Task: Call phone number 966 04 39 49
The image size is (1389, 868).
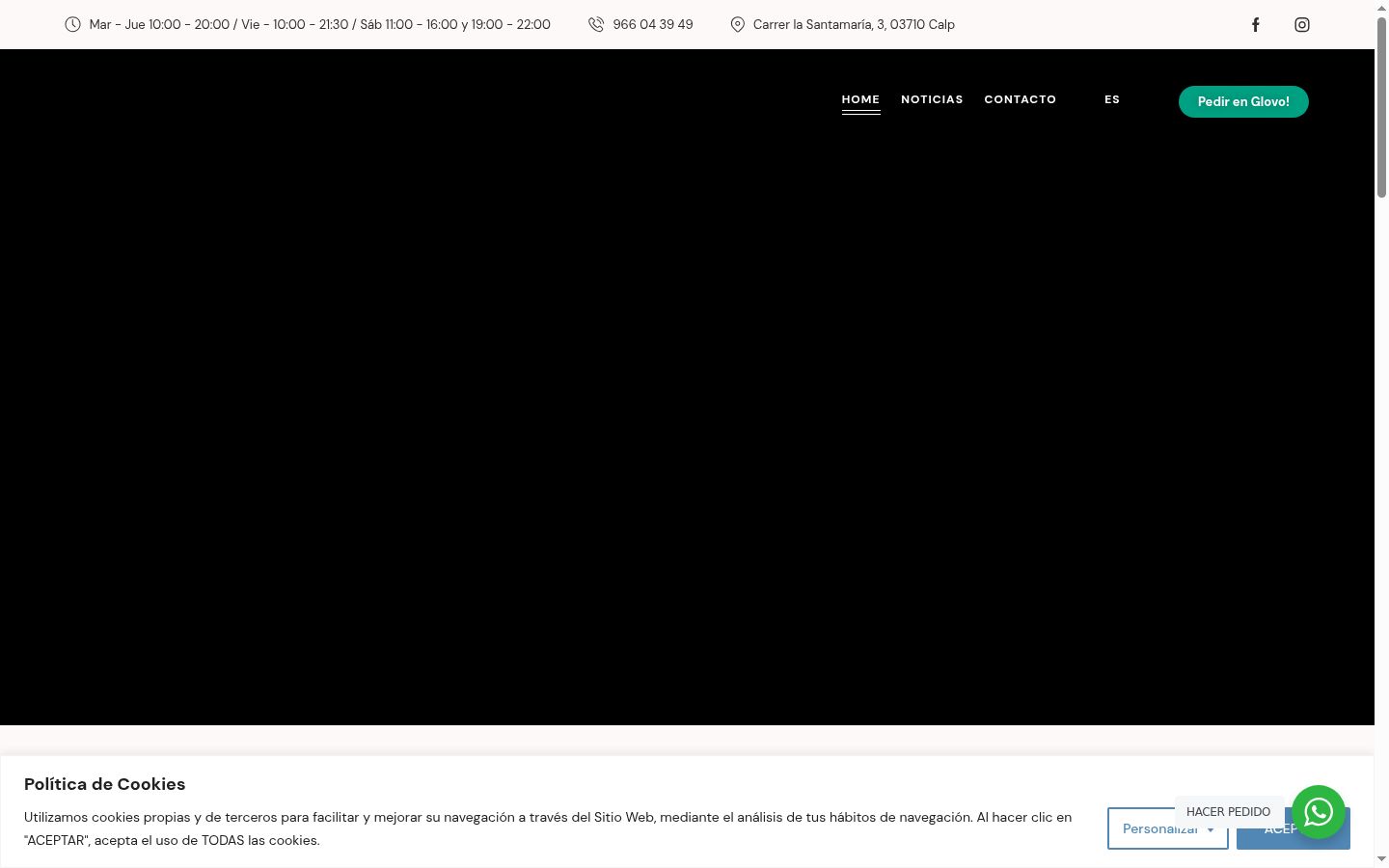Action: tap(653, 24)
